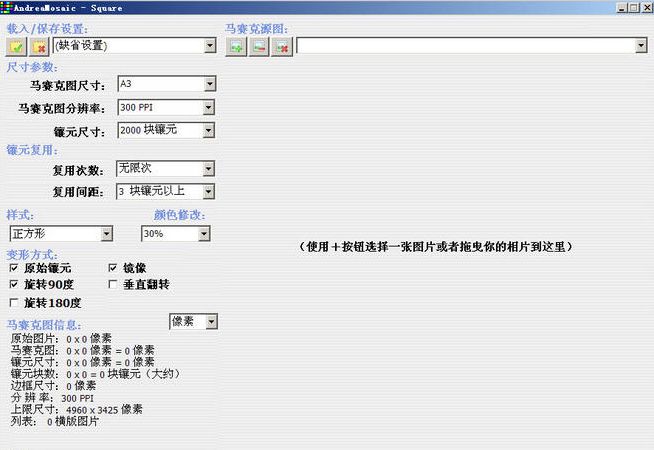The height and width of the screenshot is (450, 654).
Task: Click the 原始图片 0 x 0 像素 line
Action: [x=61, y=338]
